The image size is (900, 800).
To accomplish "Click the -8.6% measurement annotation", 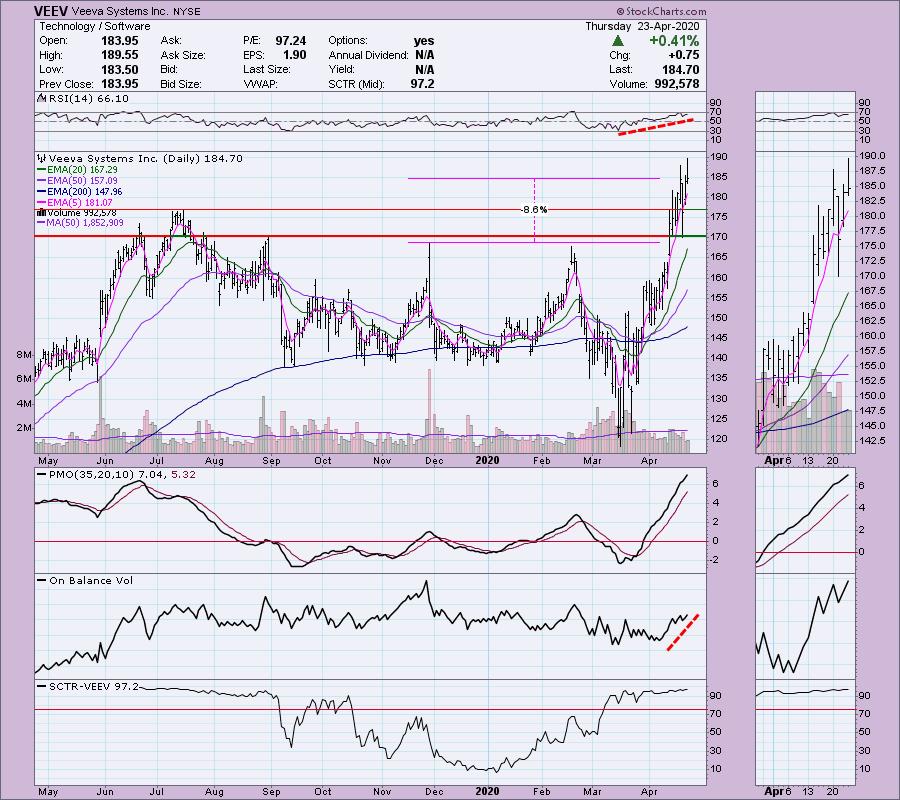I will point(534,209).
